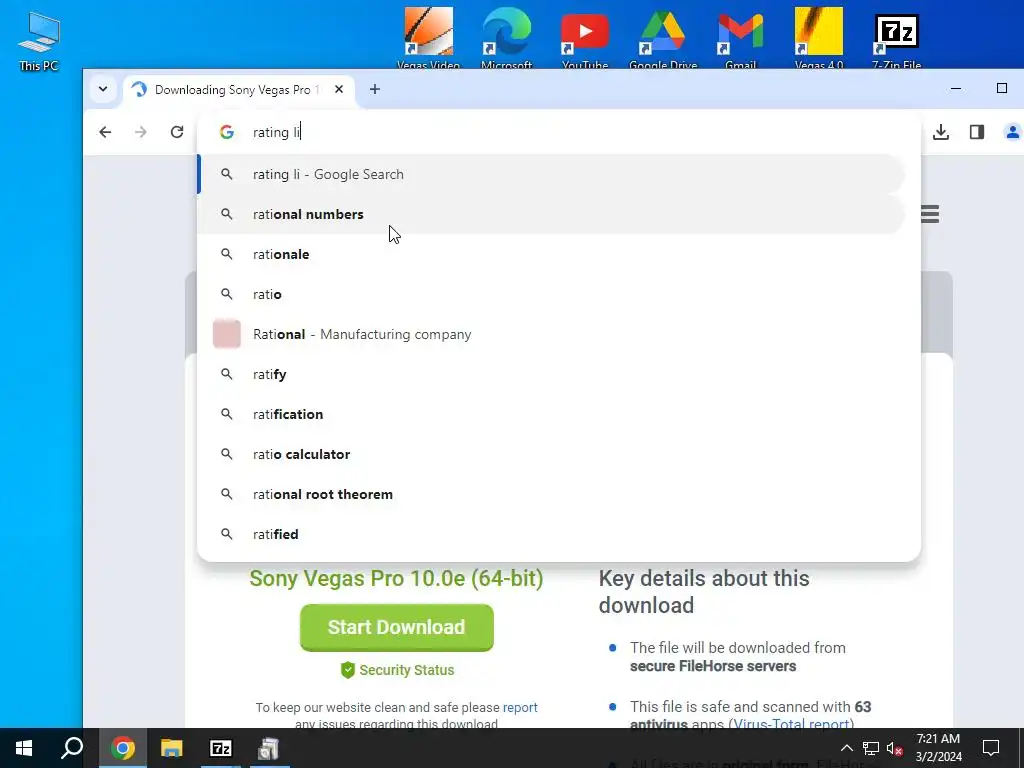
Task: Open Windows taskbar search
Action: [72, 748]
